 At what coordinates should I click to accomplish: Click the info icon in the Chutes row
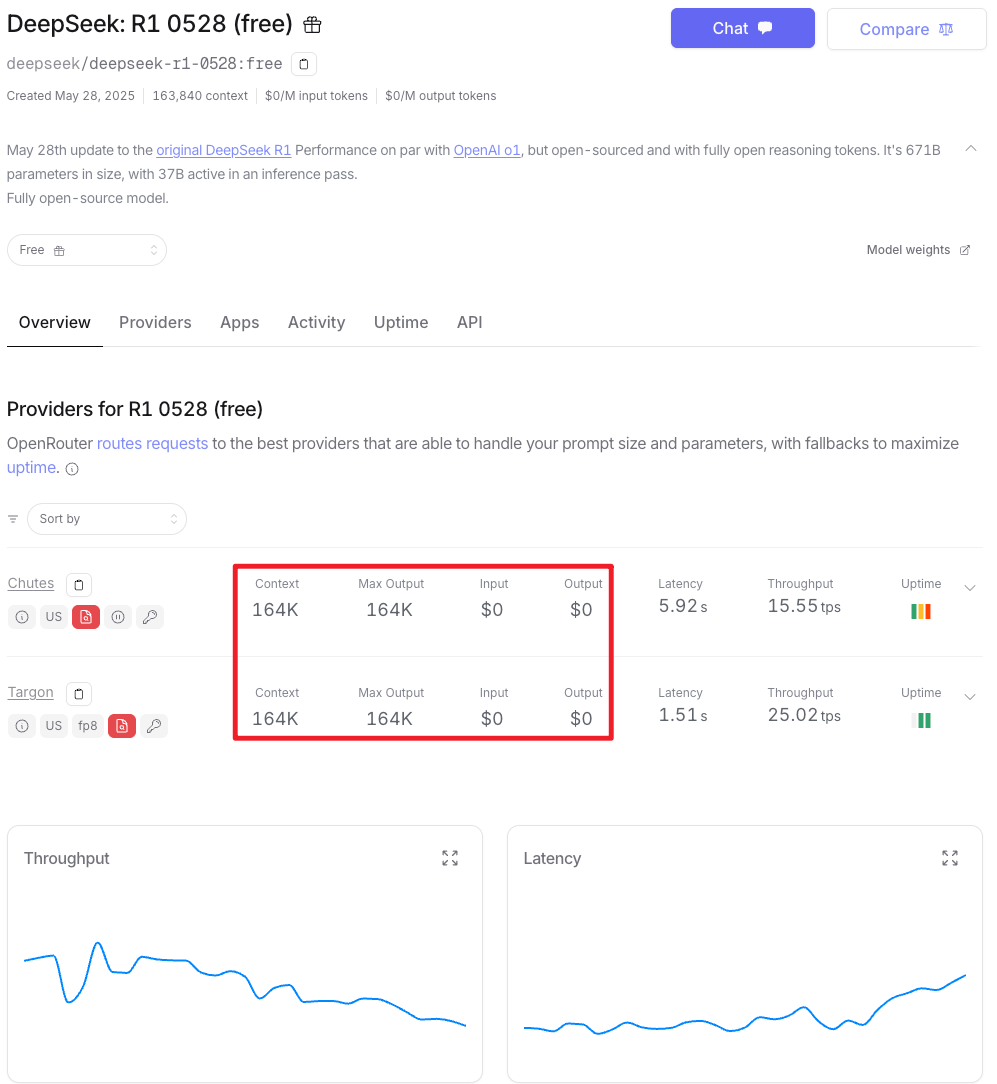tap(21, 617)
